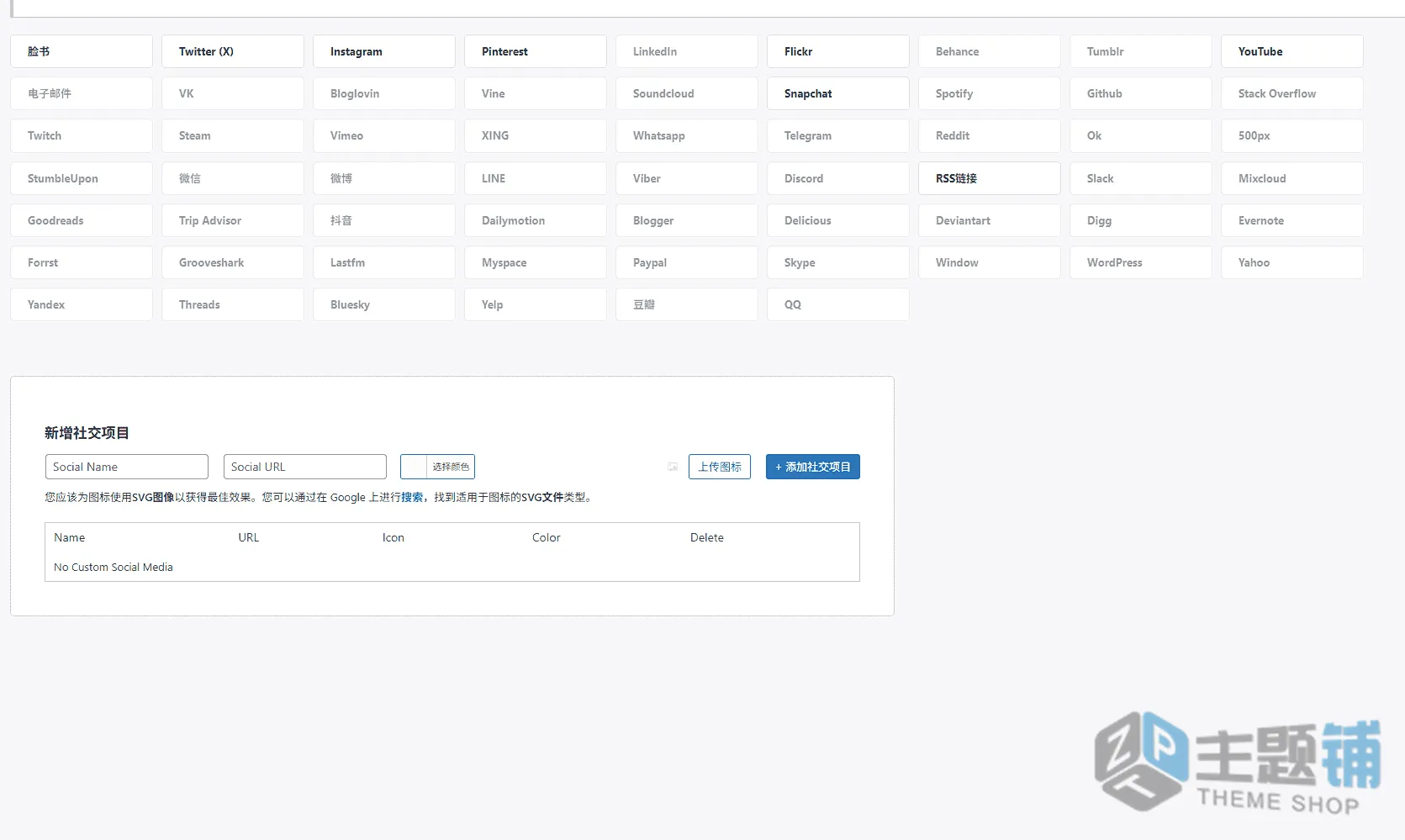This screenshot has height=840, width=1405.
Task: Enable the Viber social item
Action: (687, 178)
